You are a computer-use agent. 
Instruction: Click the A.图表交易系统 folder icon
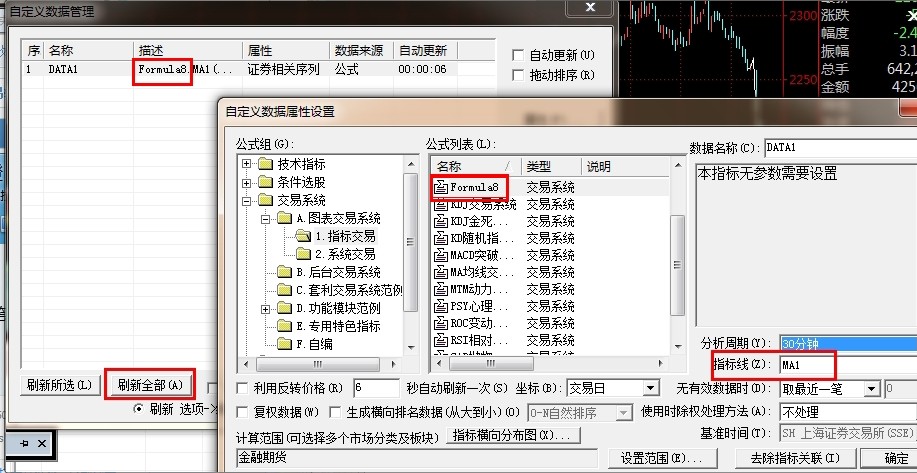284,219
